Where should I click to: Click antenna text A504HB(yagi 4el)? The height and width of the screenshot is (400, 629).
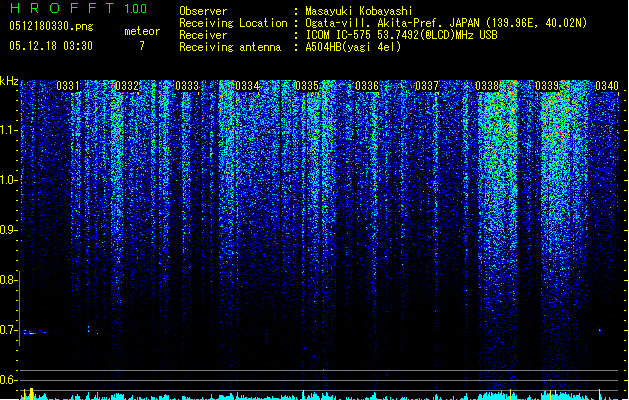(x=353, y=47)
